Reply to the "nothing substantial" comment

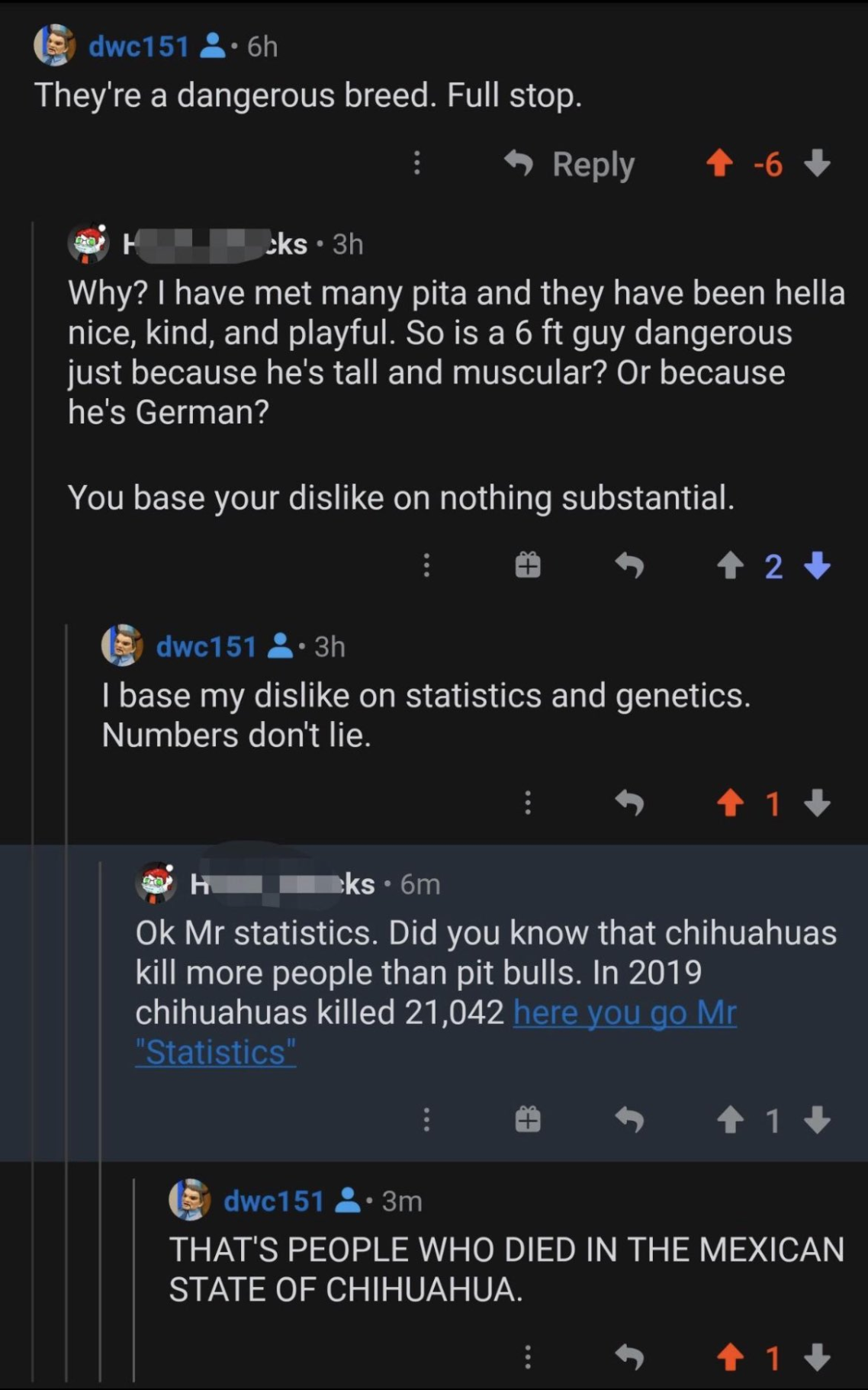tap(630, 565)
